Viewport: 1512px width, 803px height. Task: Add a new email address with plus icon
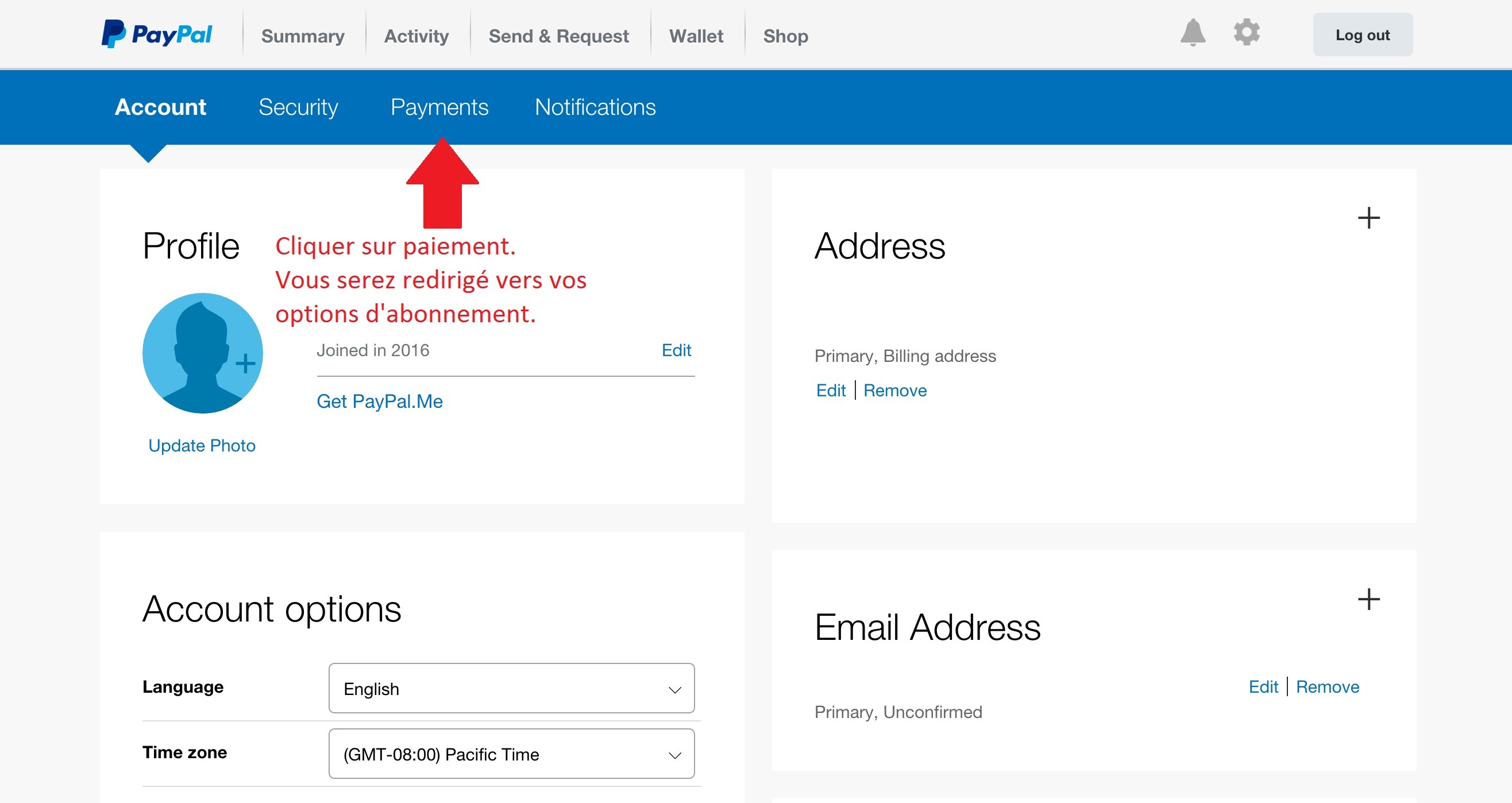tap(1368, 599)
